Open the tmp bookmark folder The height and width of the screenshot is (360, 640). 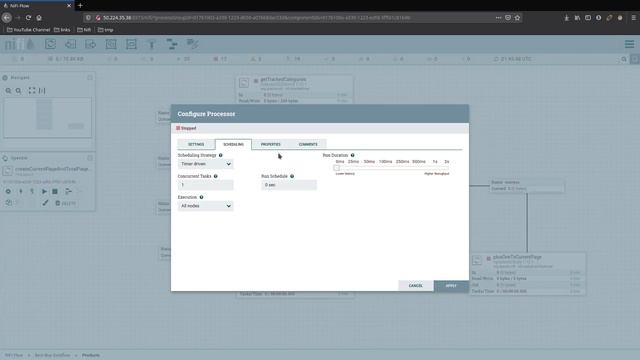point(105,30)
